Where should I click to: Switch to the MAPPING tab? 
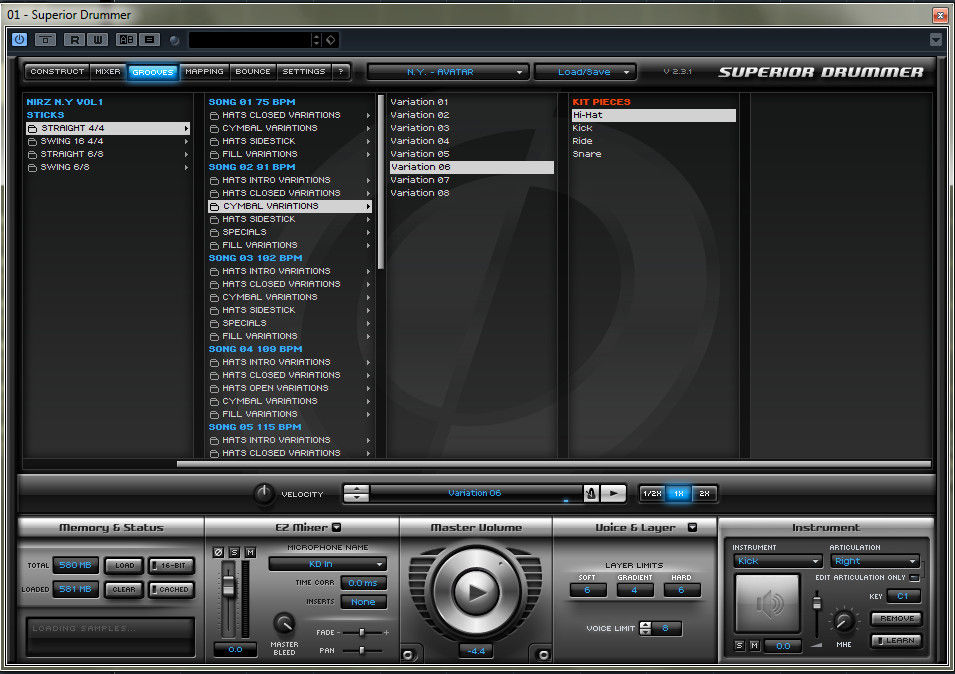[x=204, y=72]
